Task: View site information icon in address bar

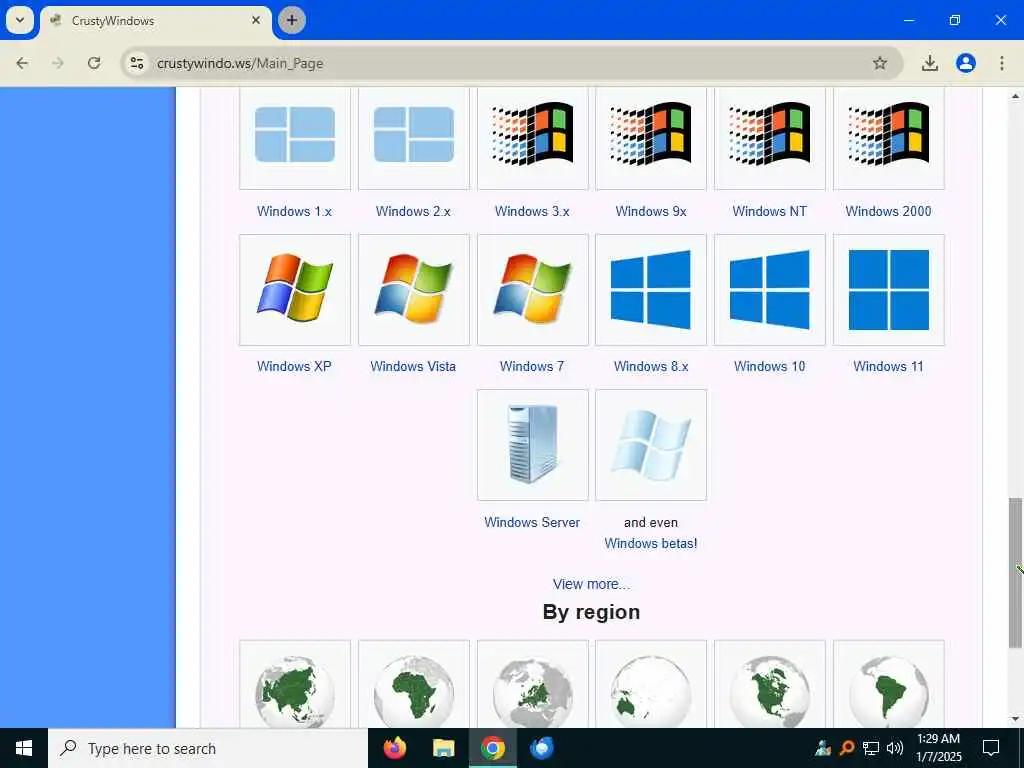Action: pos(136,63)
